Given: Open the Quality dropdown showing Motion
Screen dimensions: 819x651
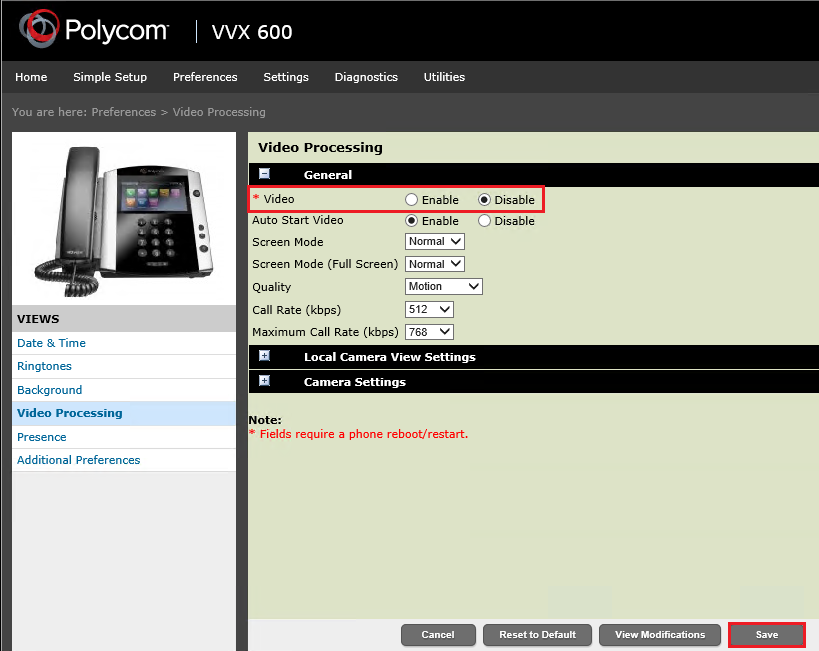Looking at the screenshot, I should tap(443, 286).
